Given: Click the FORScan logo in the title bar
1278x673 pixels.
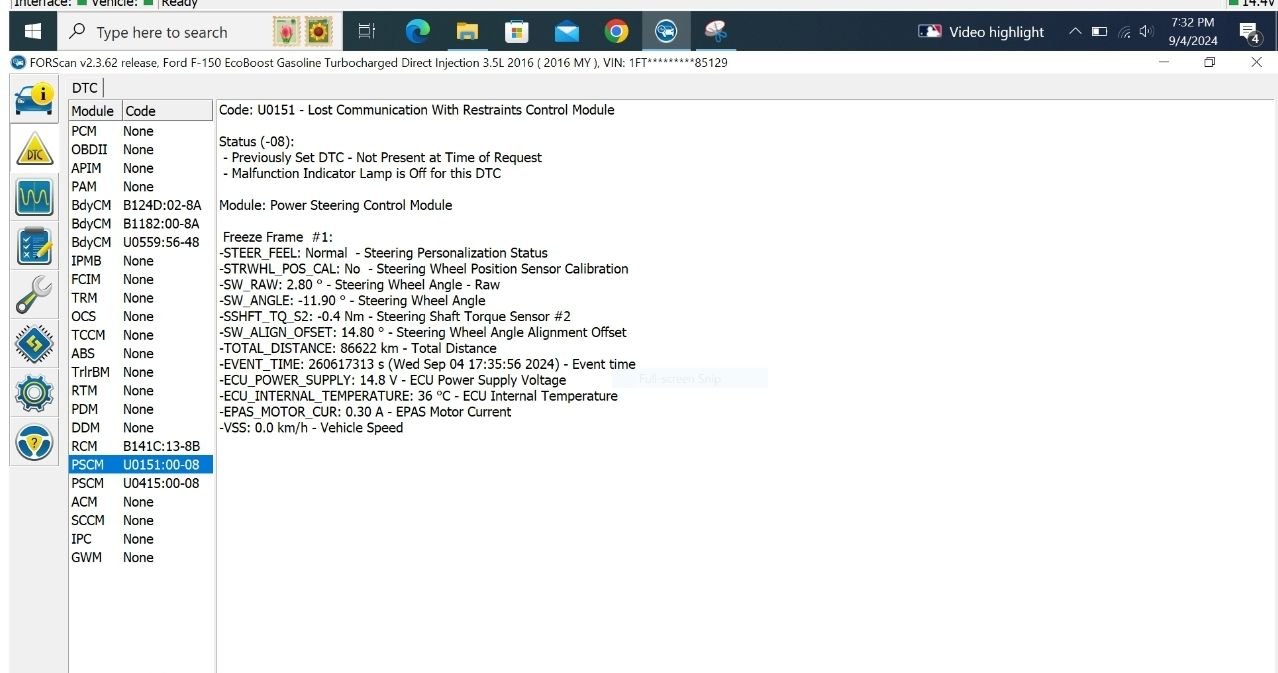Looking at the screenshot, I should tap(16, 62).
